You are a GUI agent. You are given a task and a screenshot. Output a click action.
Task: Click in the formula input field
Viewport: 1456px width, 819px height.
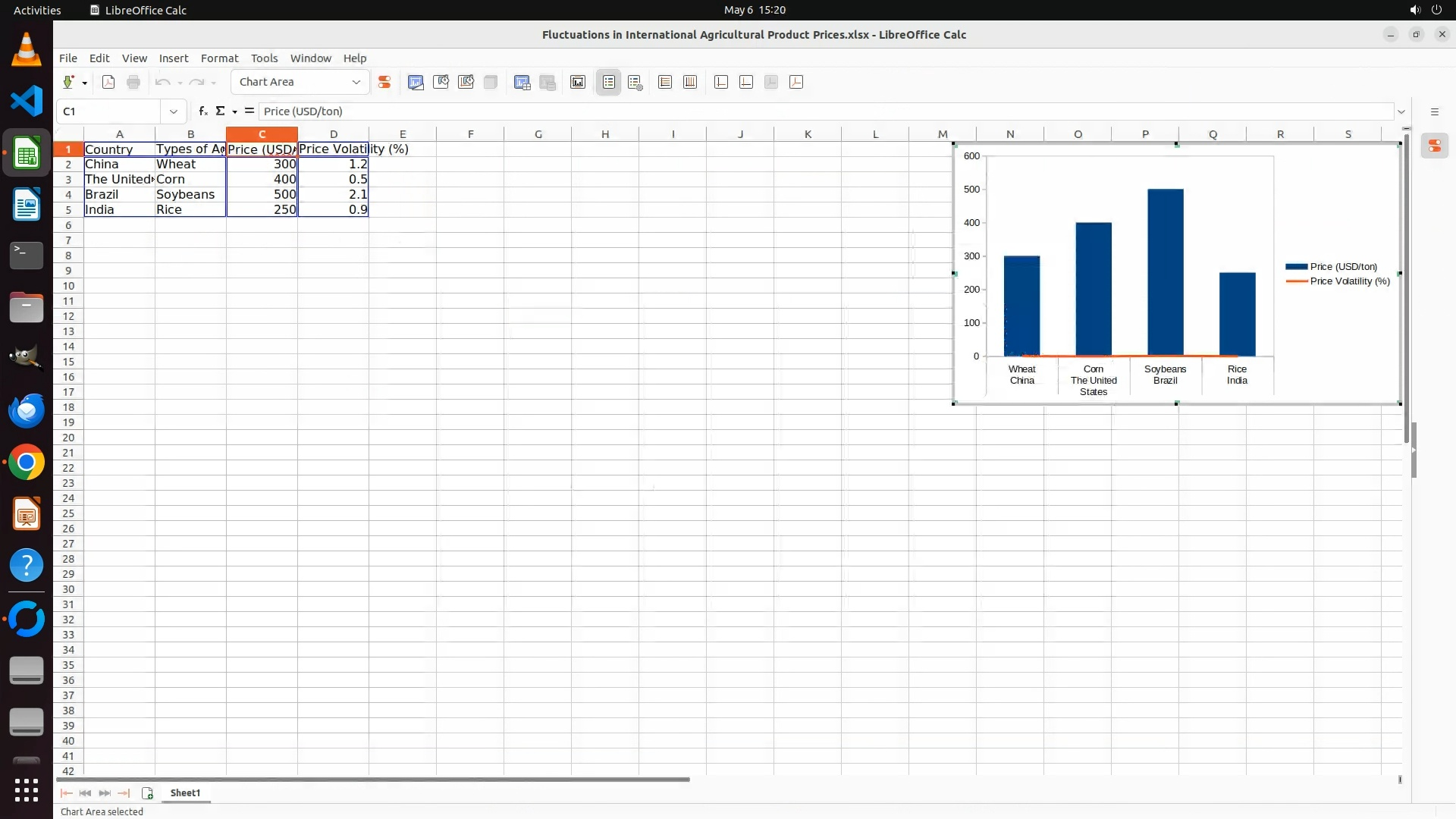[x=758, y=111]
